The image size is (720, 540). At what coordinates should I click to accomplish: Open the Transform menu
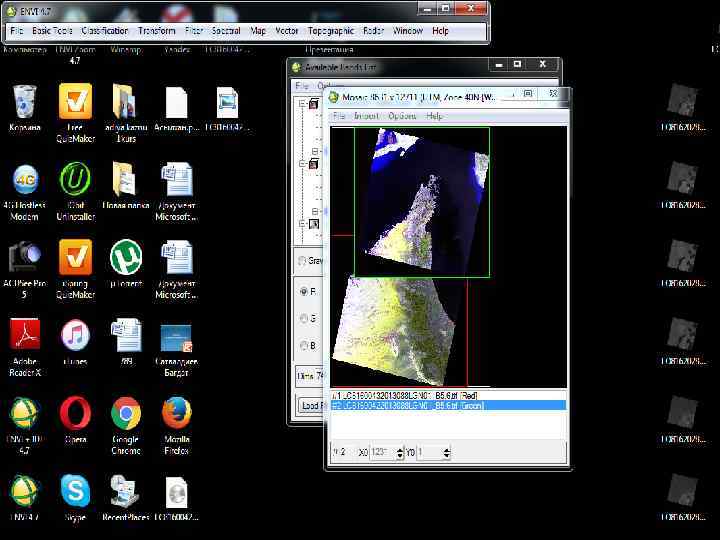tap(157, 31)
